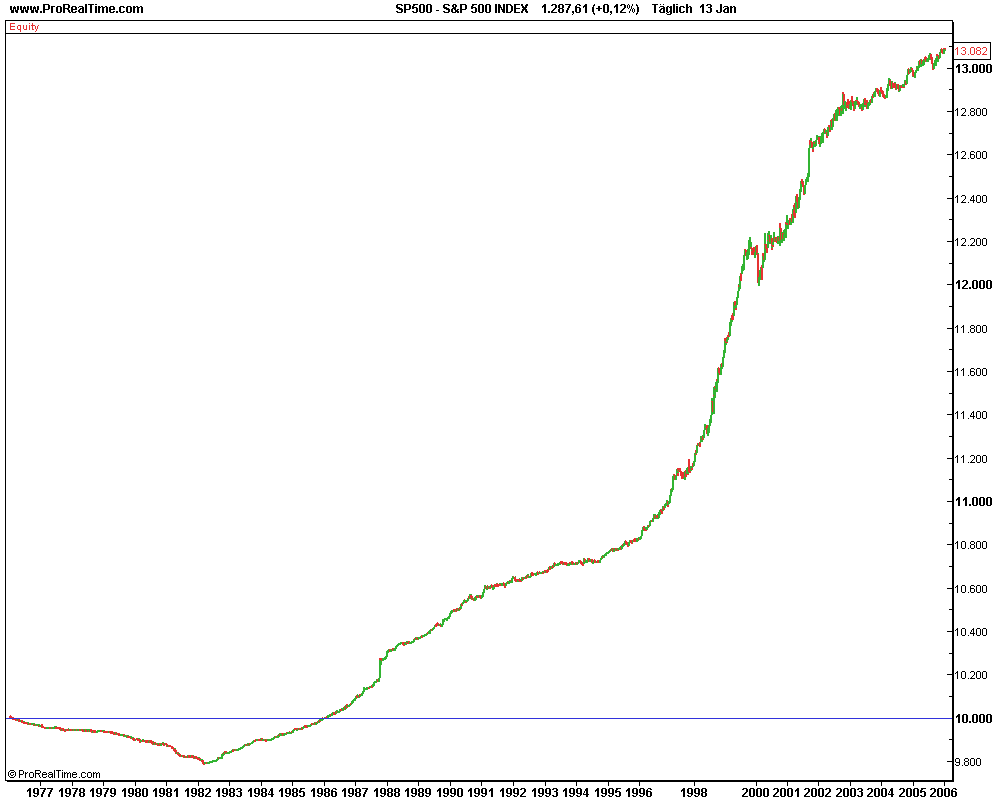Click the © ProRealTime.com copyright text
This screenshot has height=800, width=1000.
point(54,774)
